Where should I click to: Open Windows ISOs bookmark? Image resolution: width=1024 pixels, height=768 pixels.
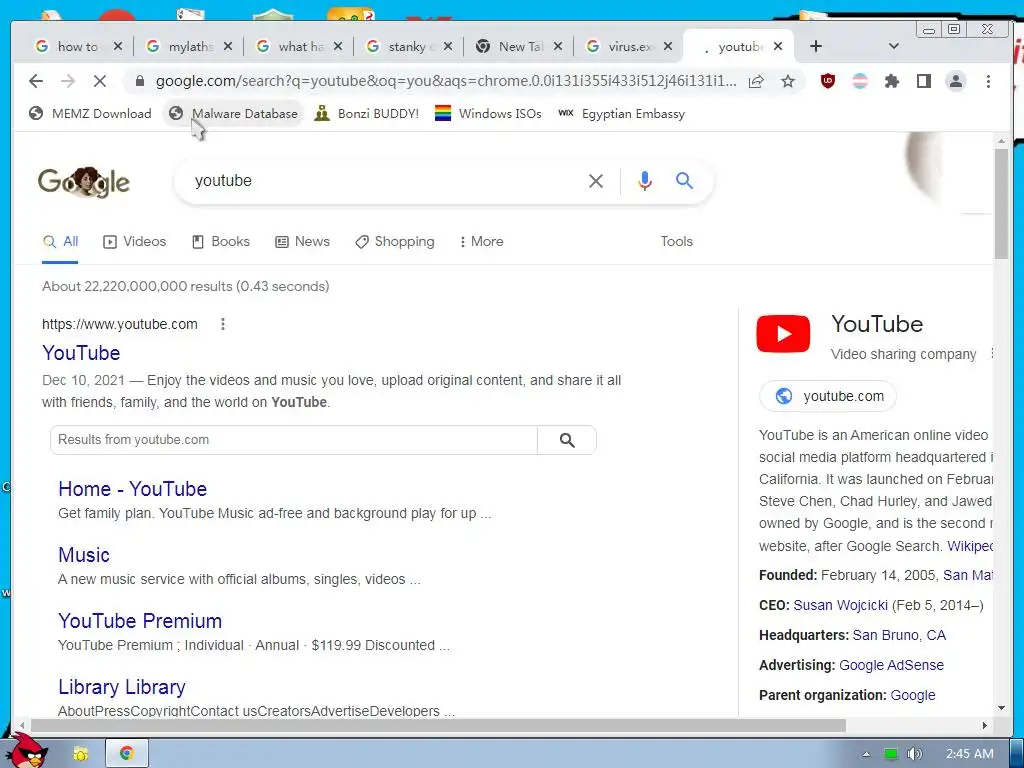488,114
